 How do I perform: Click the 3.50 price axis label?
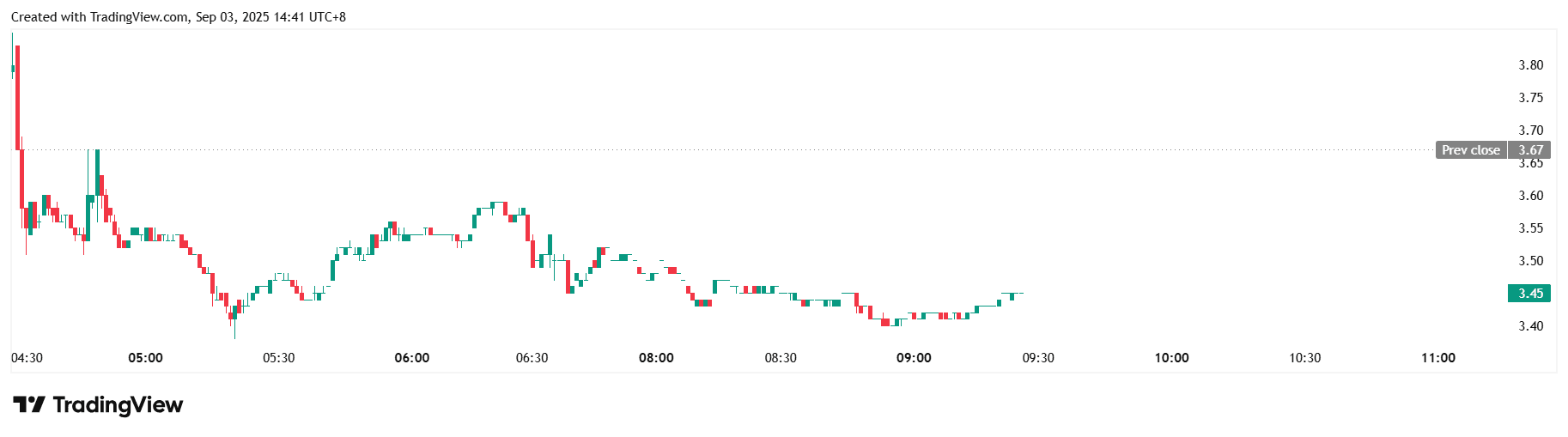[1530, 261]
